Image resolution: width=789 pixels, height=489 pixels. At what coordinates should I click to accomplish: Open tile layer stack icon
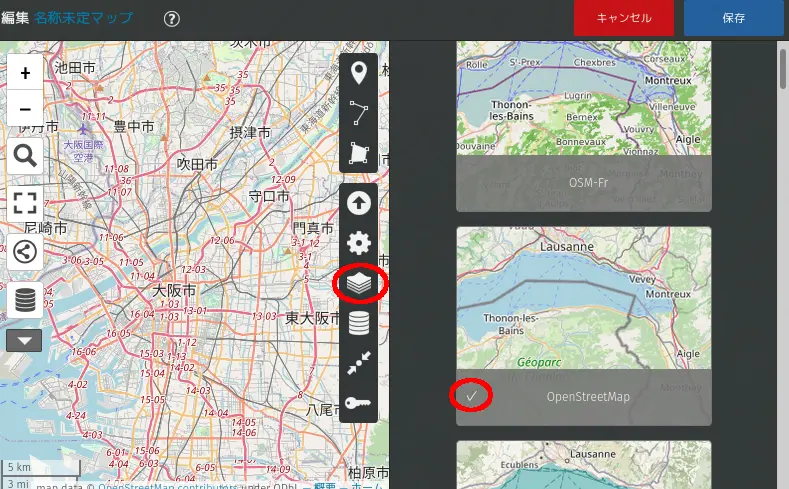point(359,283)
